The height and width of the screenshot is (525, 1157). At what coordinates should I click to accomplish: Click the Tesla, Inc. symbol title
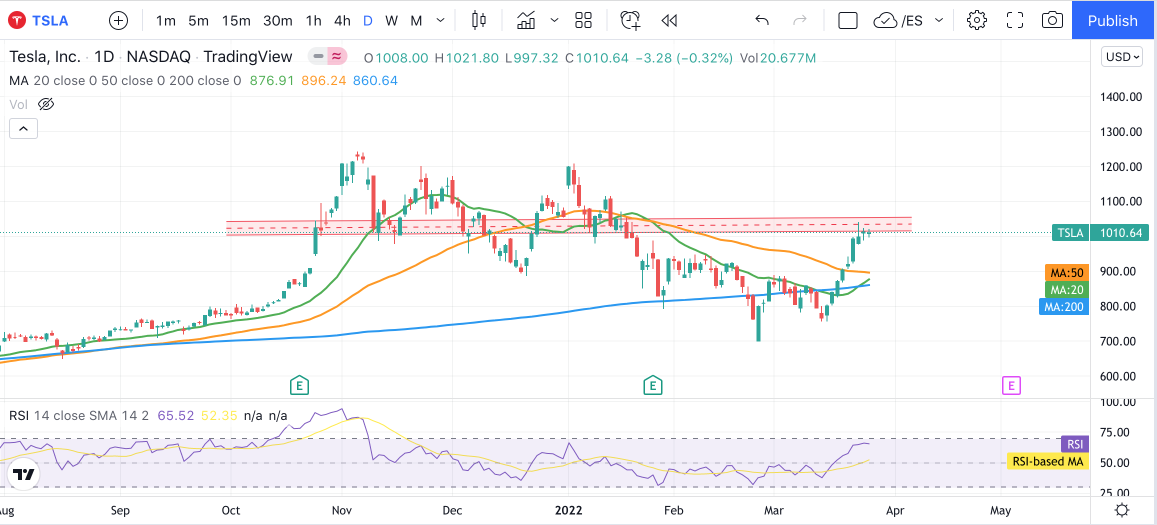44,57
